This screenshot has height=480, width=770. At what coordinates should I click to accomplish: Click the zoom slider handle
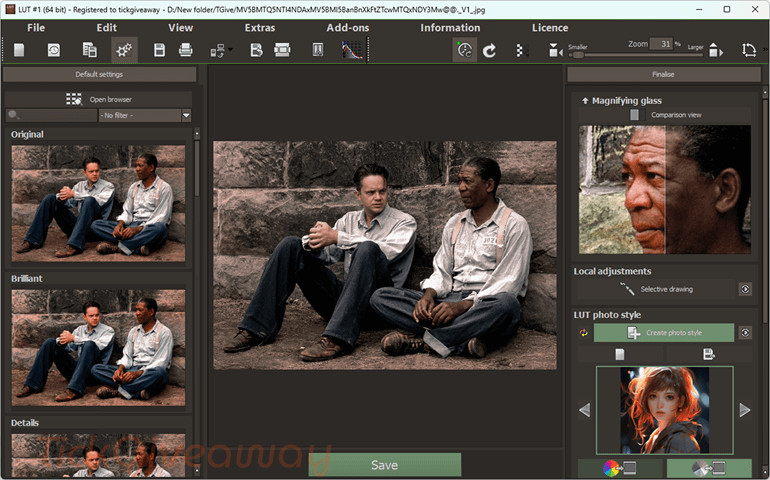tap(578, 56)
